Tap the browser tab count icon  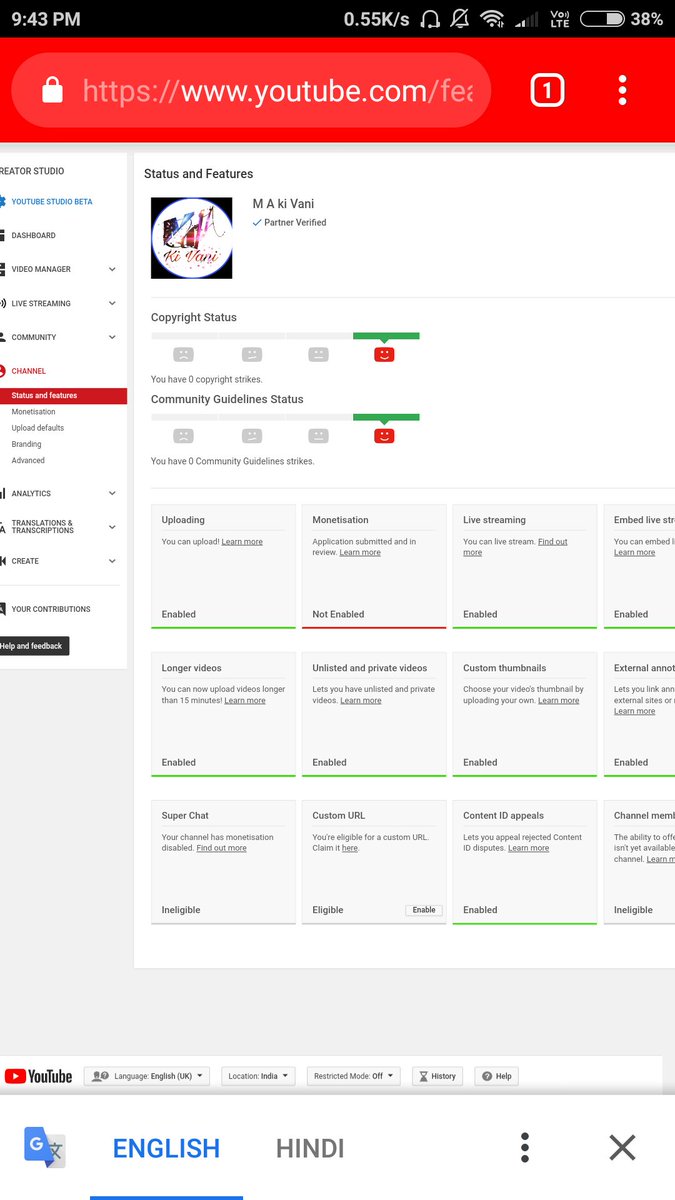tap(546, 91)
